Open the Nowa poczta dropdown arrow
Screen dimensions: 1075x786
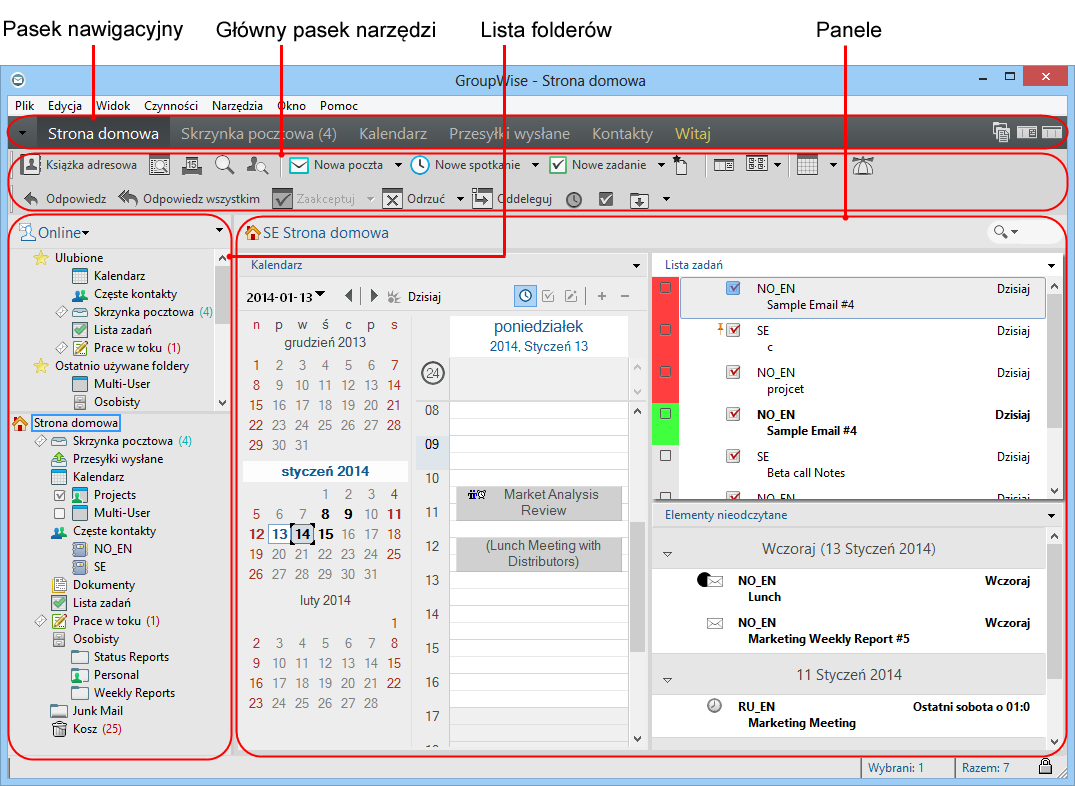pos(398,165)
